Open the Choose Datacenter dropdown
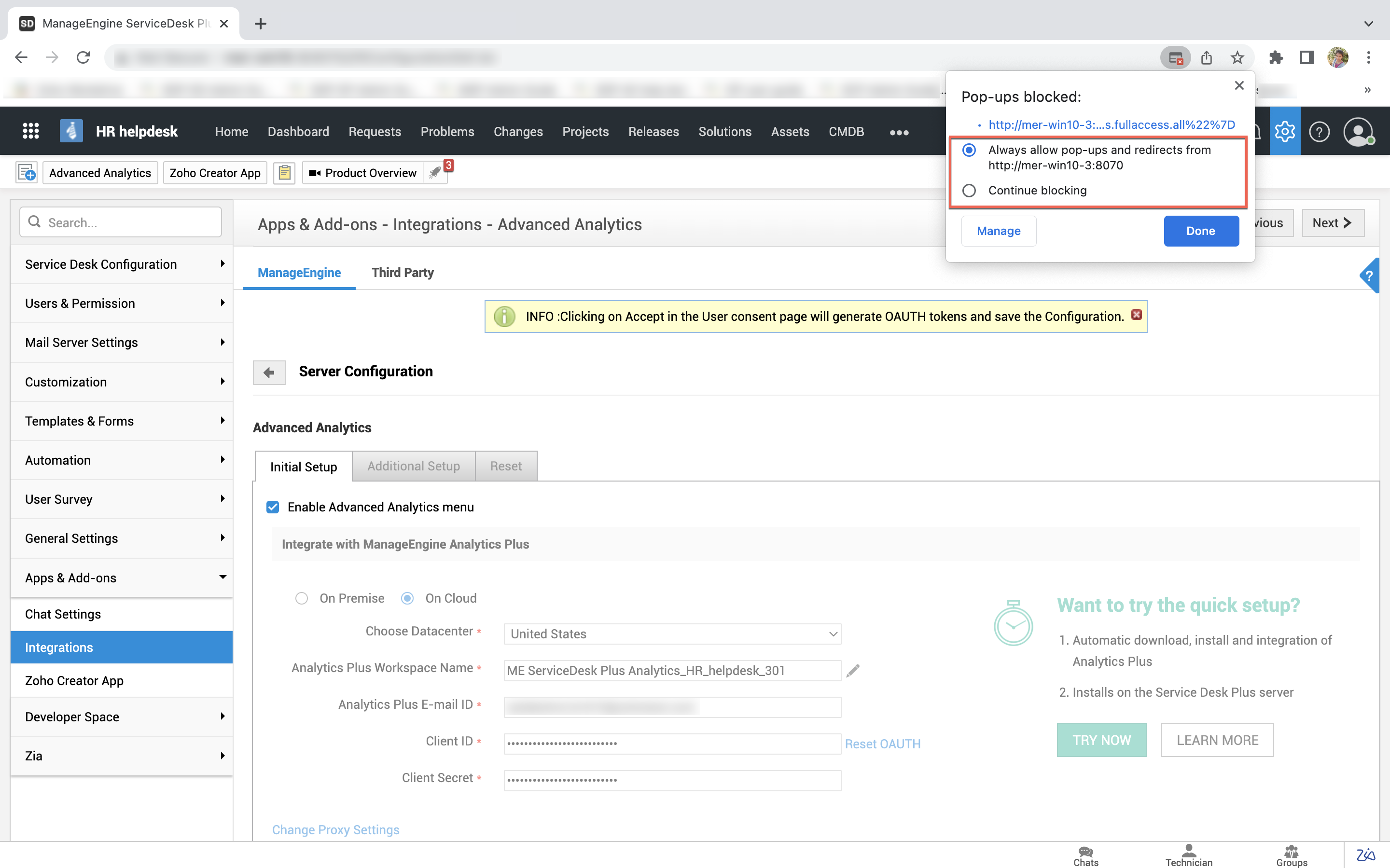 point(672,634)
